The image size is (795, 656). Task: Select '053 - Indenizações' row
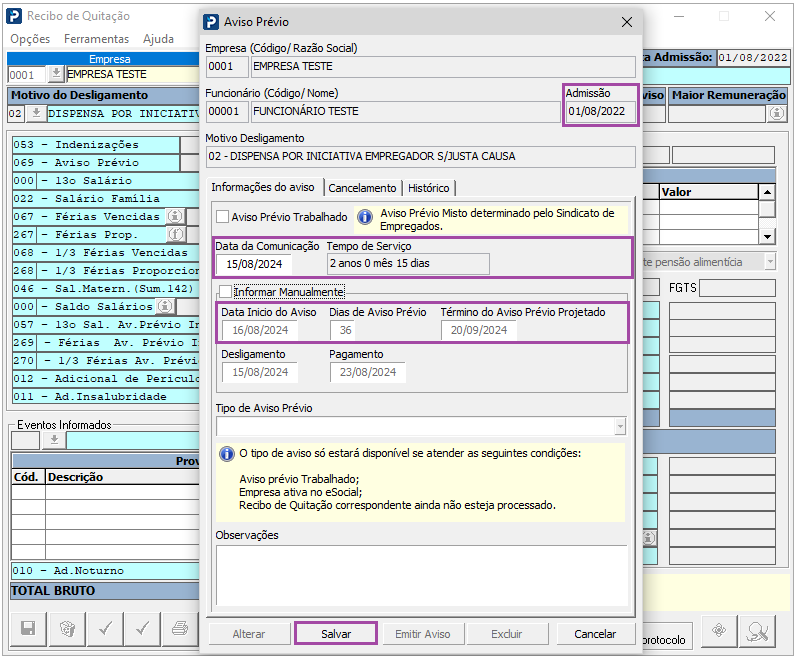click(96, 145)
